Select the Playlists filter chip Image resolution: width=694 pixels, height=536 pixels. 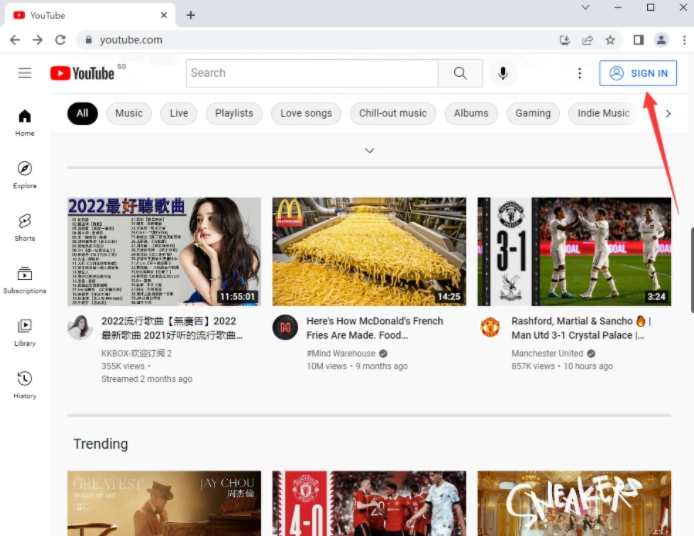(x=234, y=113)
